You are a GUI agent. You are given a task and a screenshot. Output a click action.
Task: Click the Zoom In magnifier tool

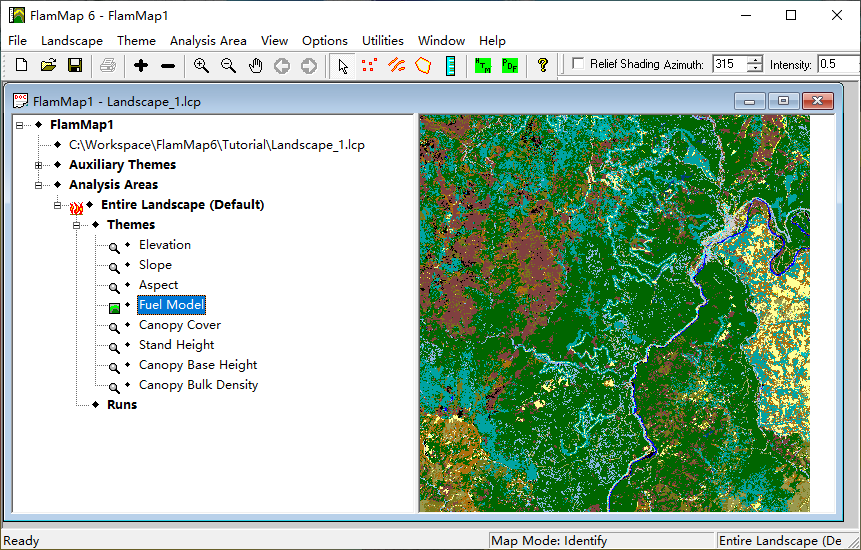(201, 65)
